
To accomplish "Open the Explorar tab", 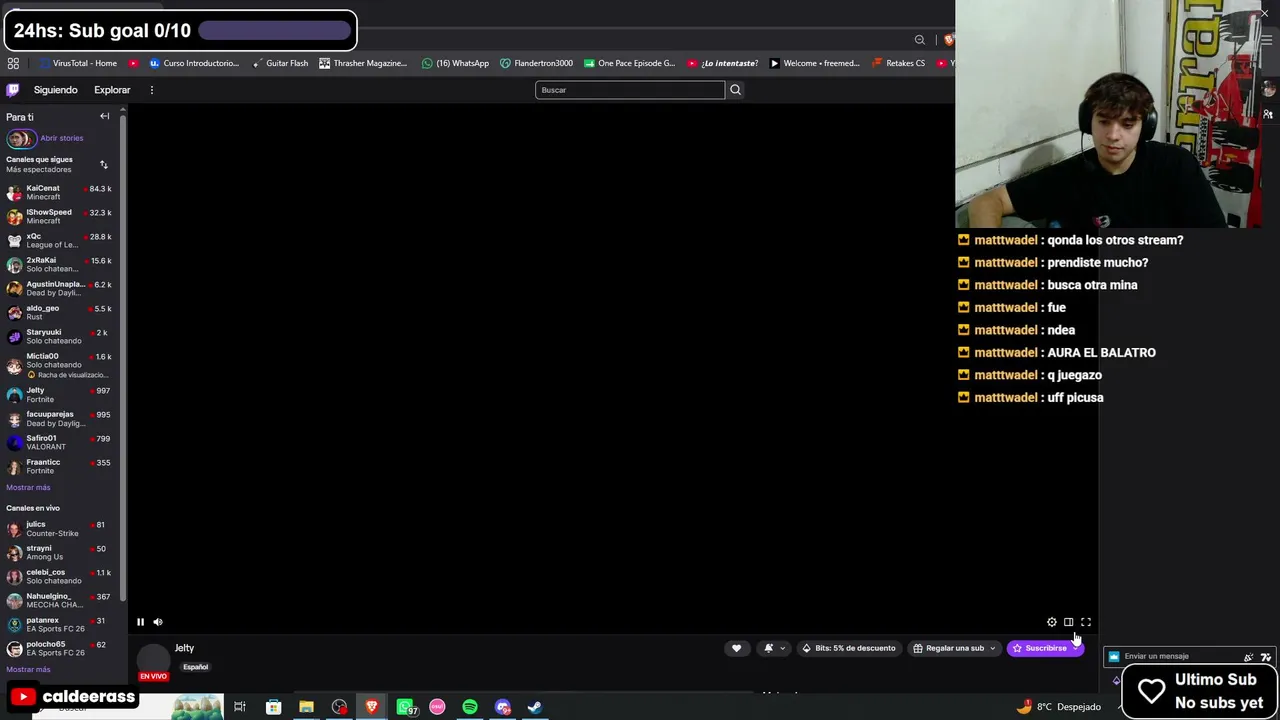I will 112,90.
